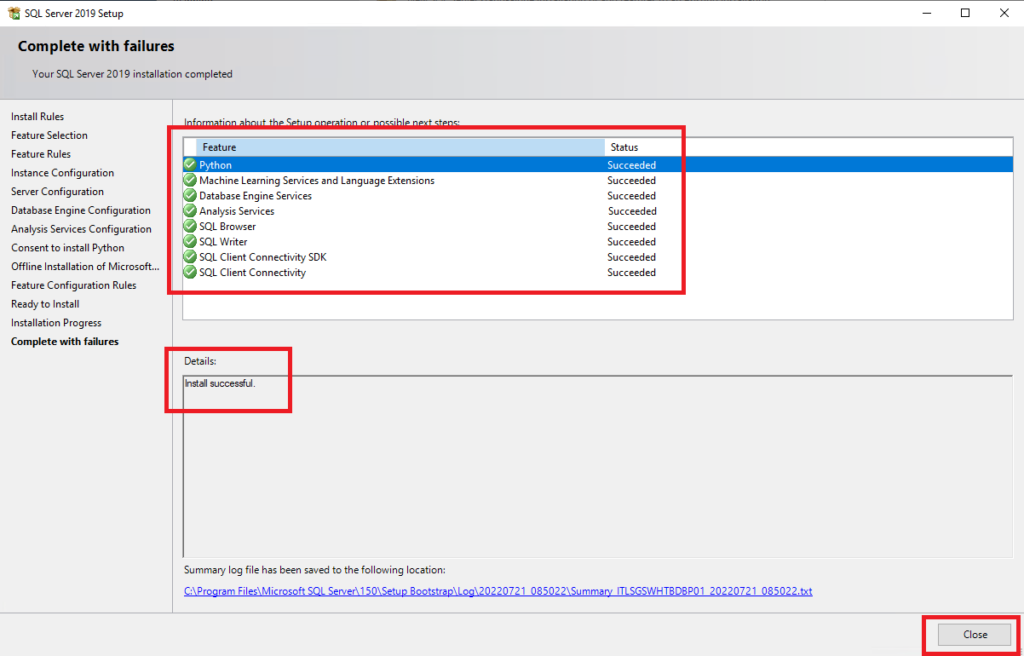This screenshot has height=656, width=1024.
Task: Click the status icon beside SQL Browser
Action: (x=190, y=226)
